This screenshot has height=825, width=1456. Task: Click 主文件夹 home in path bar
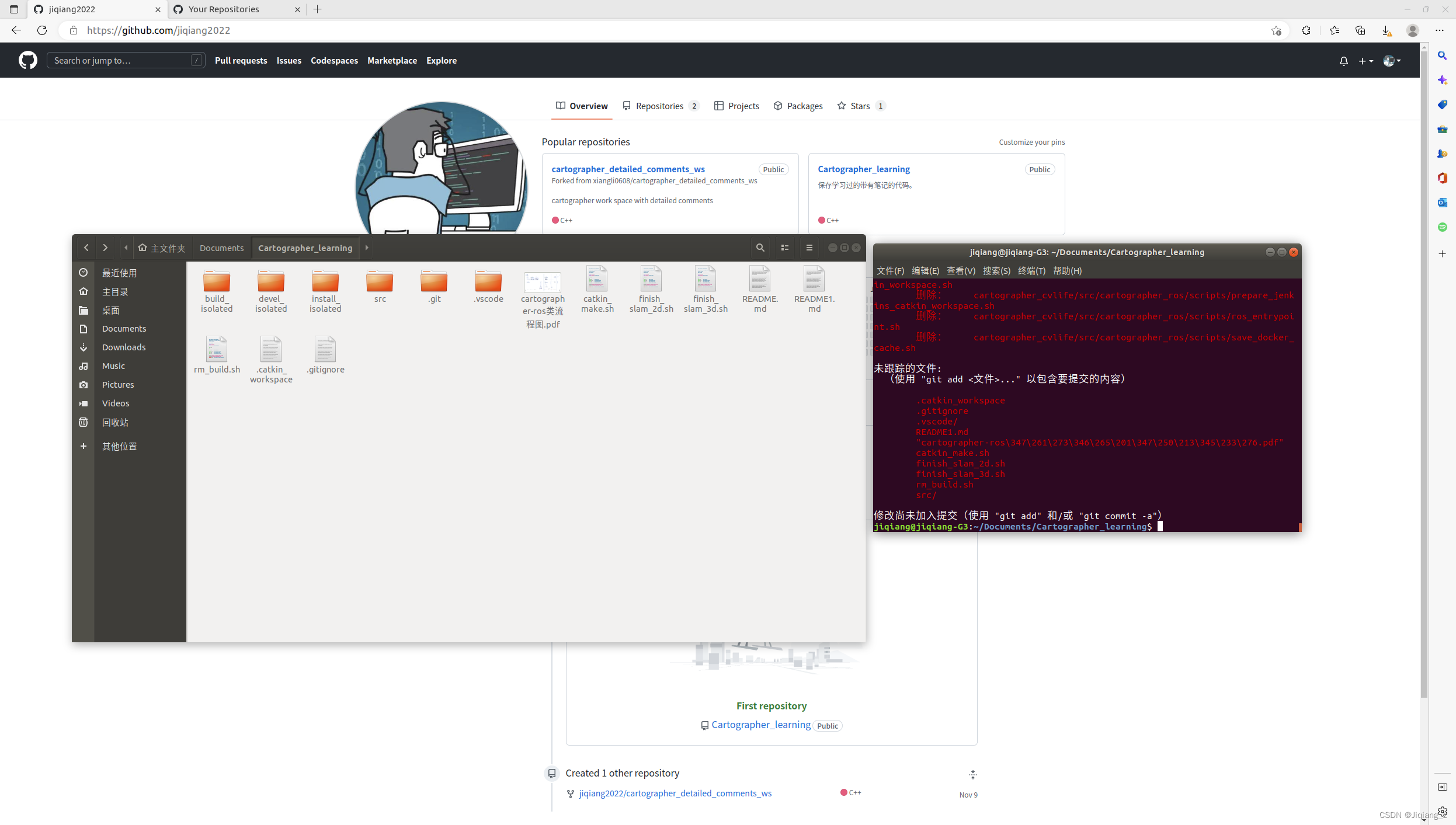(x=162, y=248)
